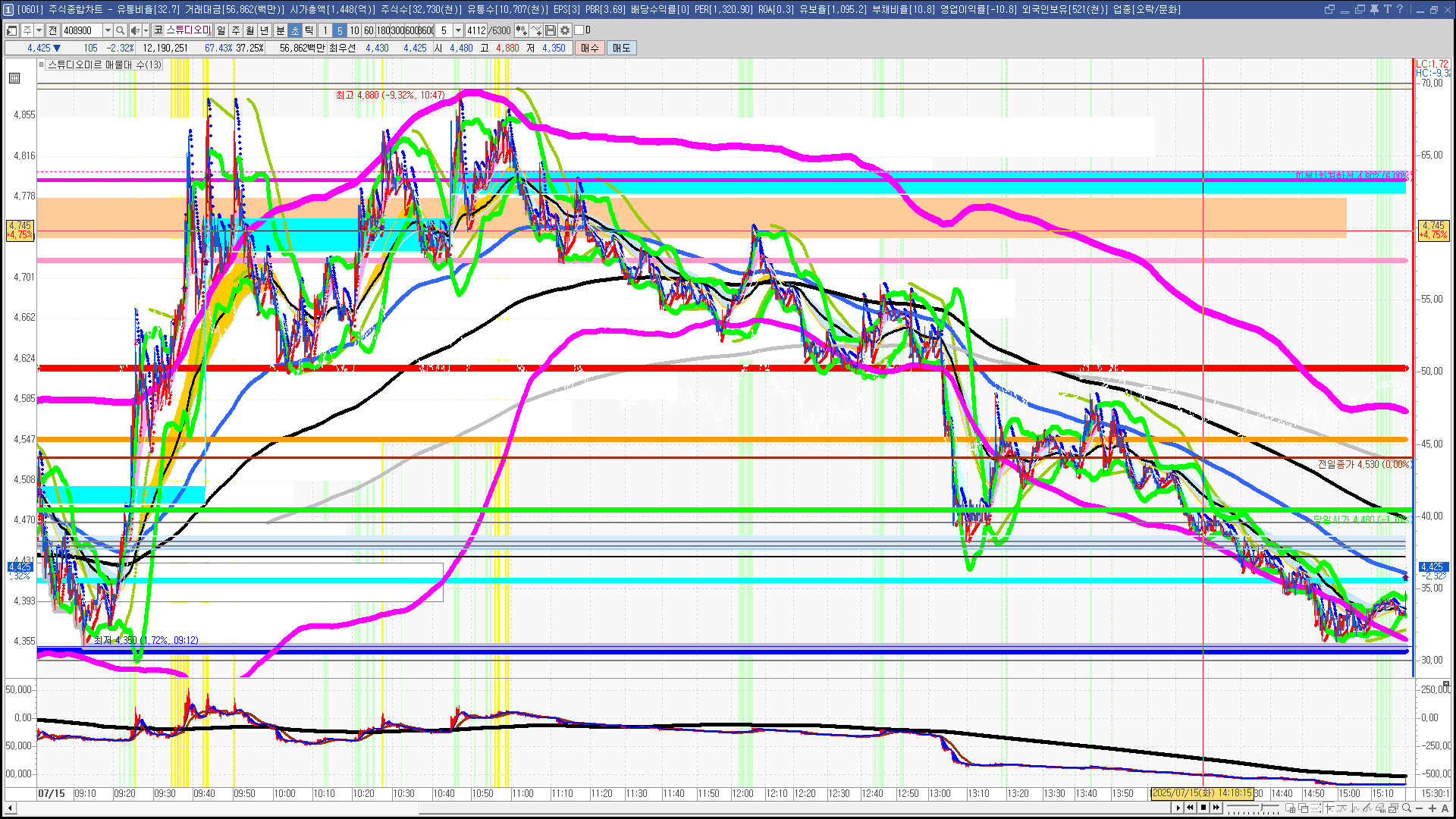Click the plus zoom-in icon
The height and width of the screenshot is (819, 1456).
pos(1432,808)
